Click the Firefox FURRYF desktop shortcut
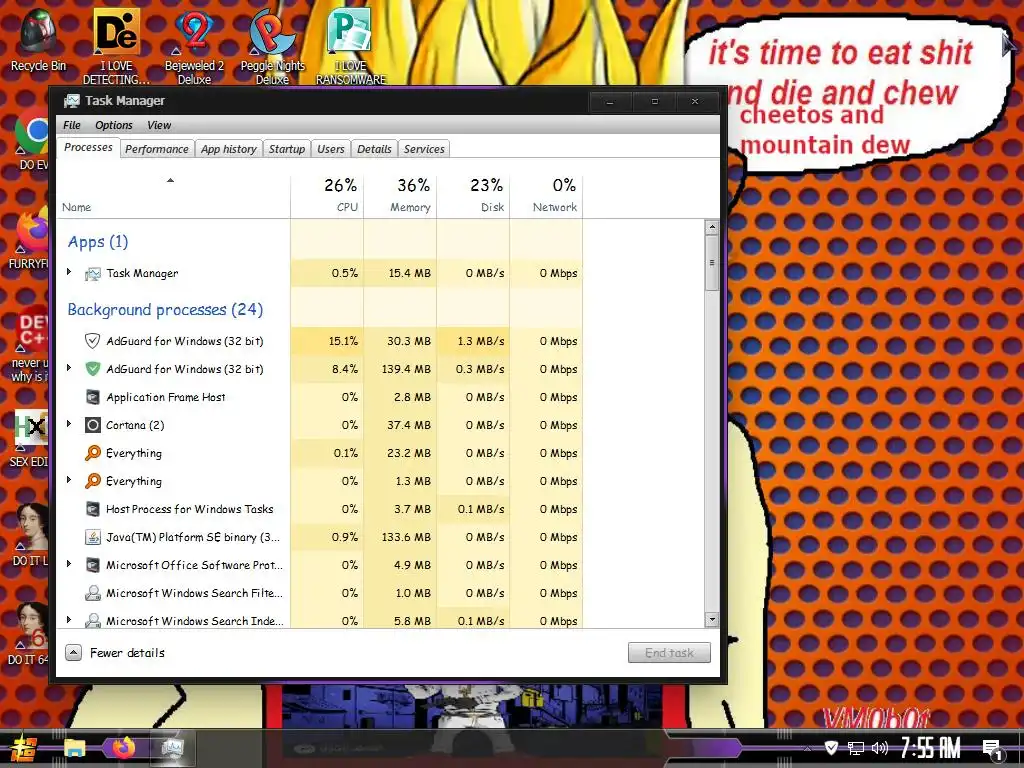 (30, 238)
